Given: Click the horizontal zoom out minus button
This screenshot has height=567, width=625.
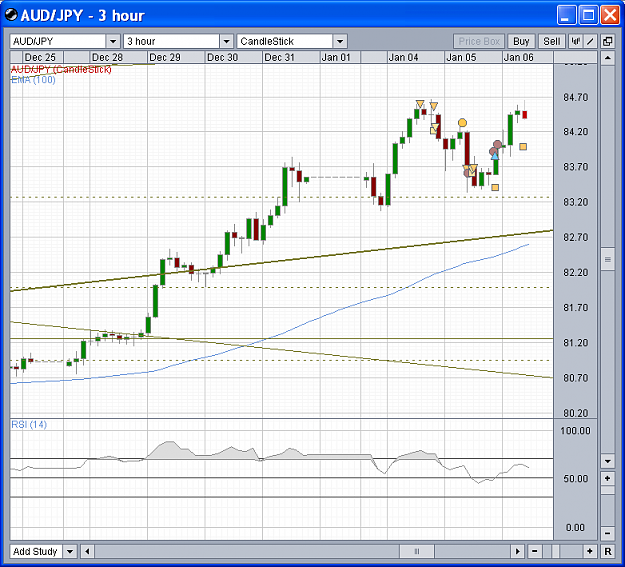Looking at the screenshot, I should pos(535,552).
